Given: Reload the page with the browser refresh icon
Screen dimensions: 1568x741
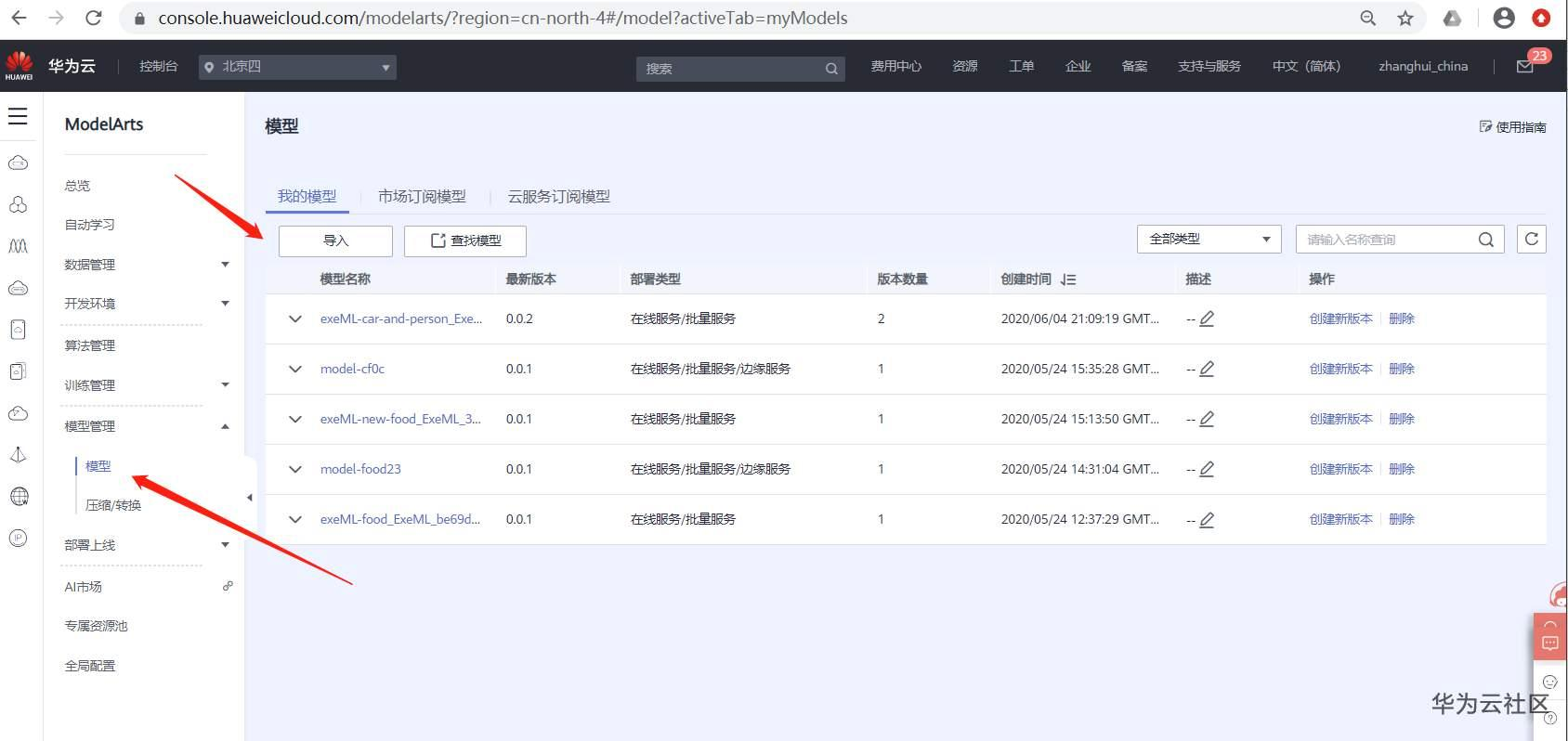Looking at the screenshot, I should point(93,18).
